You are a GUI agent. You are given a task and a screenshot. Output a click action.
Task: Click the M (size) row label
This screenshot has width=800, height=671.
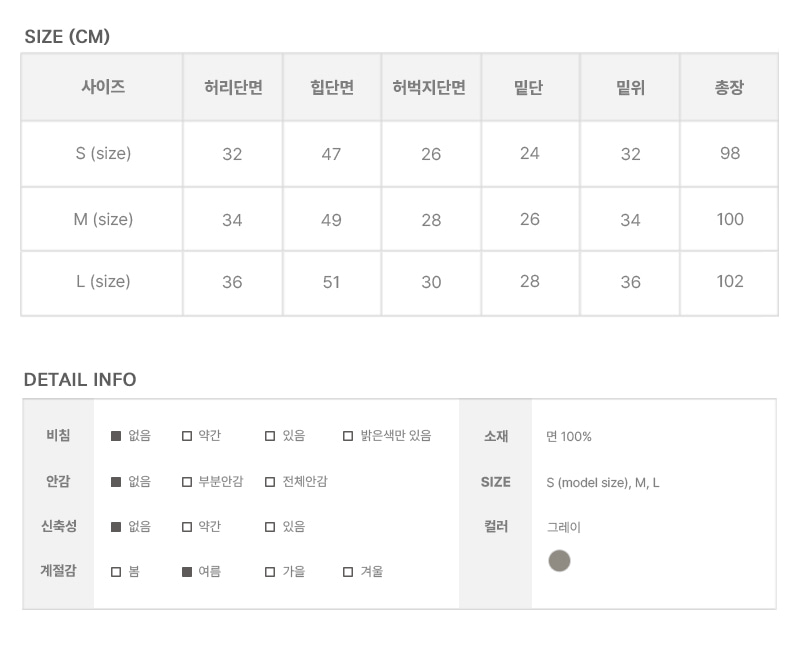pyautogui.click(x=103, y=219)
